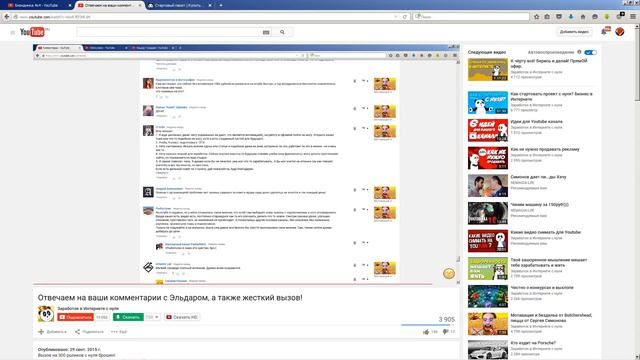
Task: Open the address bar history dropdown arrow
Action: pyautogui.click(x=396, y=17)
